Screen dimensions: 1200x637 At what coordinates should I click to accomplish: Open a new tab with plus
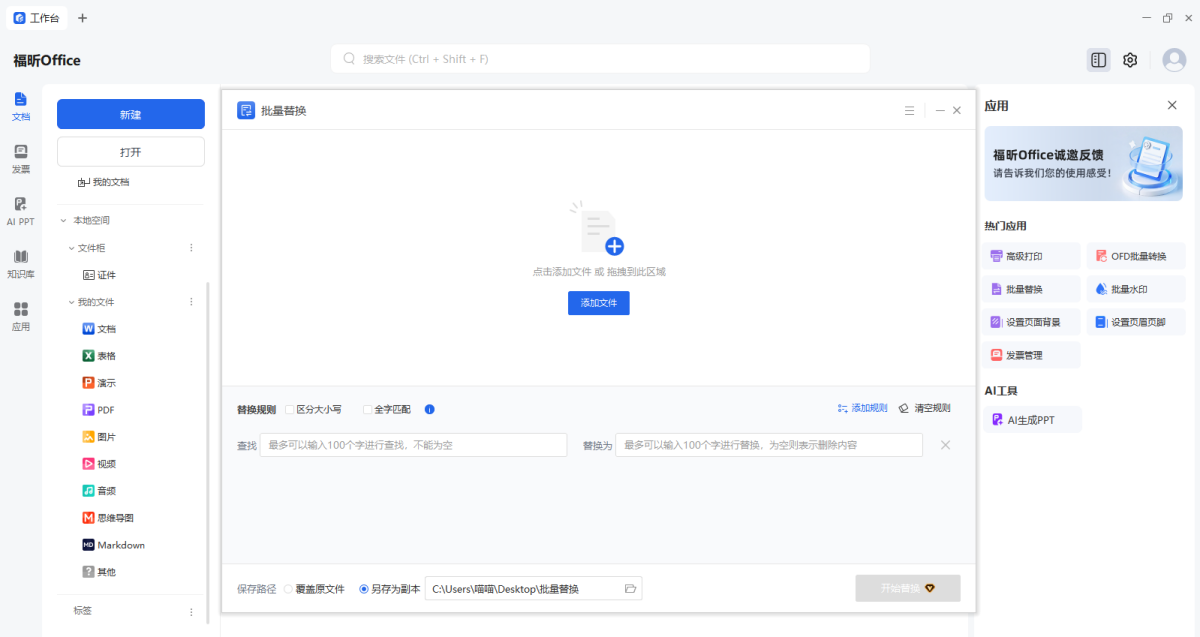[x=82, y=18]
